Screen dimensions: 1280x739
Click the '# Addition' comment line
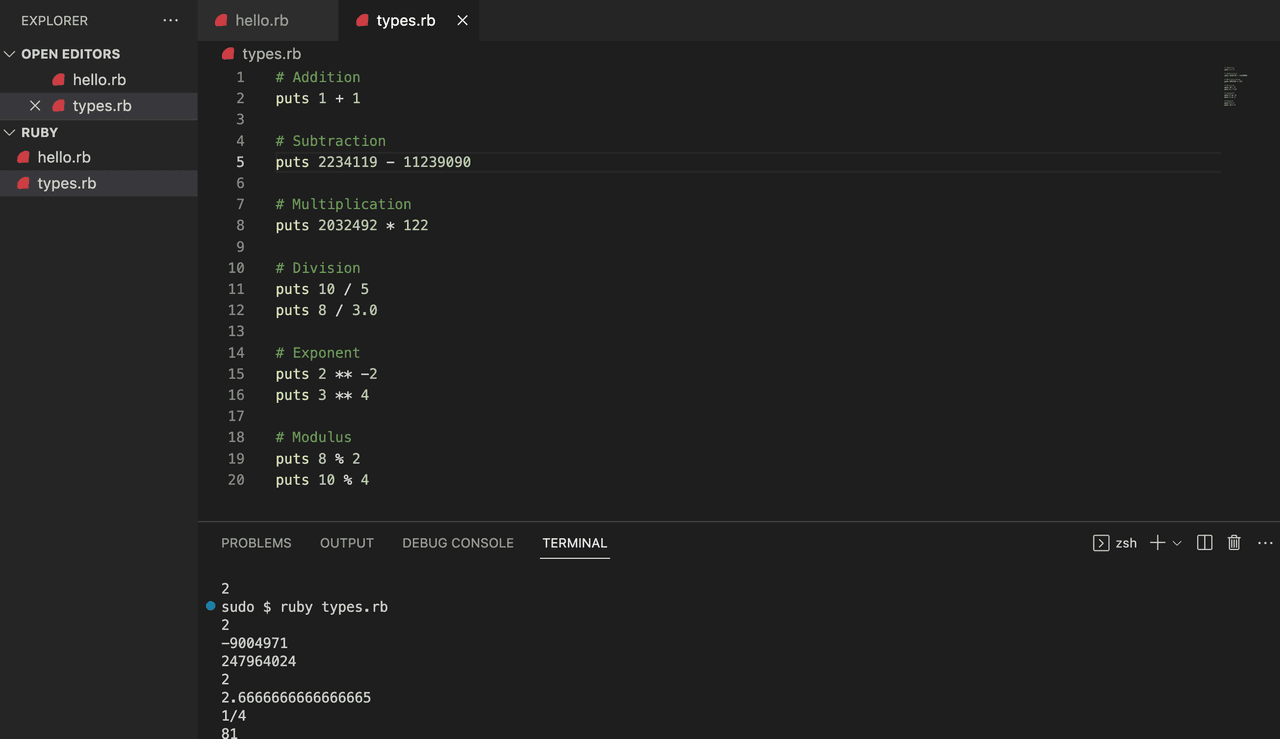point(318,77)
